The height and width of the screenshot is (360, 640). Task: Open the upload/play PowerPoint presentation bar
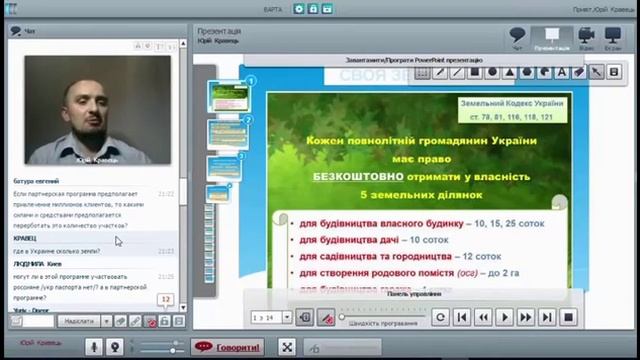[x=414, y=60]
